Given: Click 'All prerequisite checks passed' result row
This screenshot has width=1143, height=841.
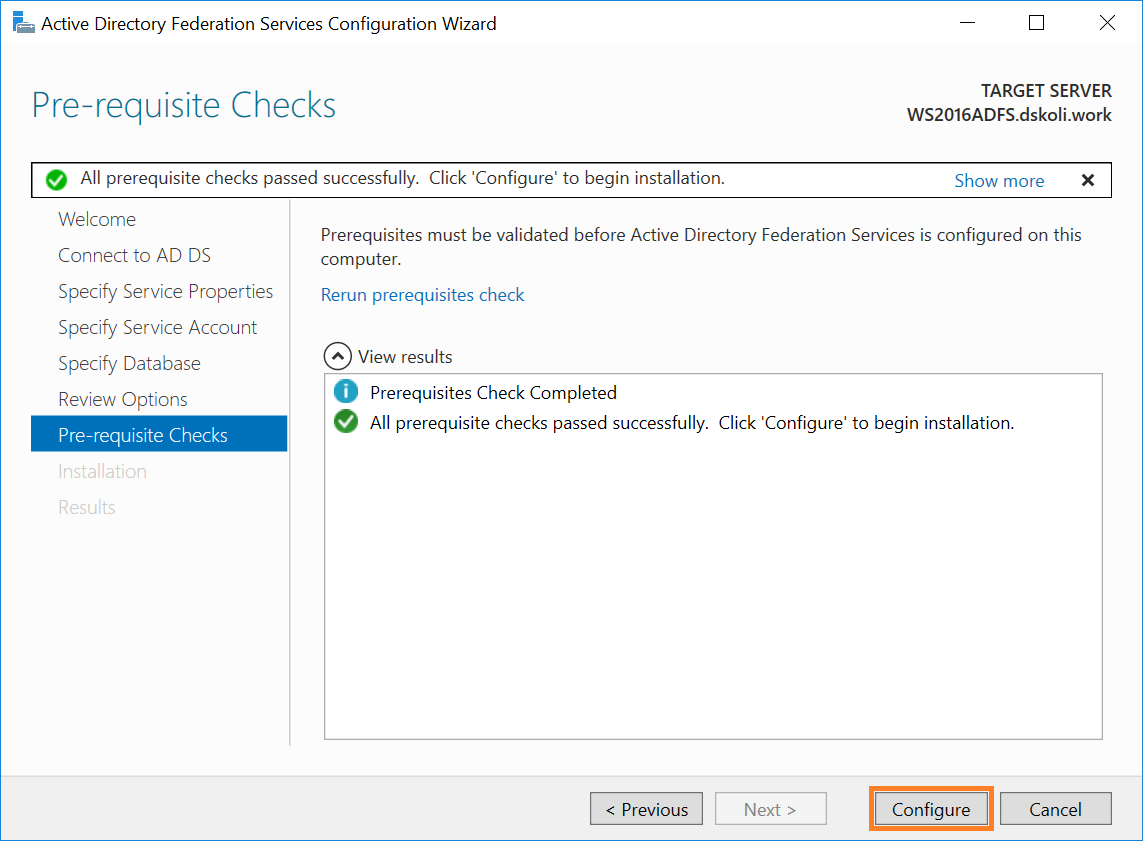Looking at the screenshot, I should coord(692,423).
